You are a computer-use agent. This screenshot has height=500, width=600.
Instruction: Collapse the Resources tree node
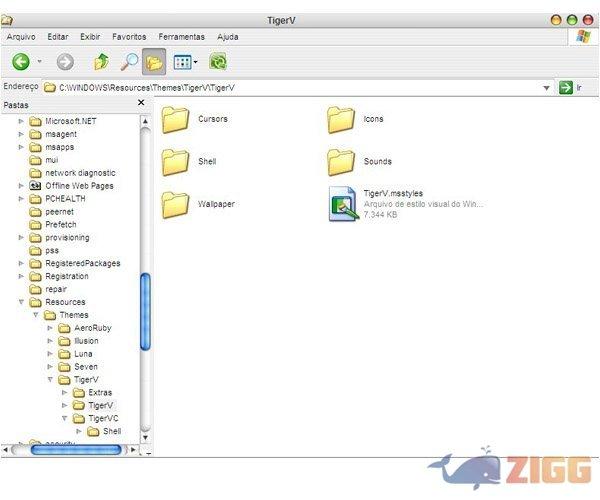click(x=21, y=302)
